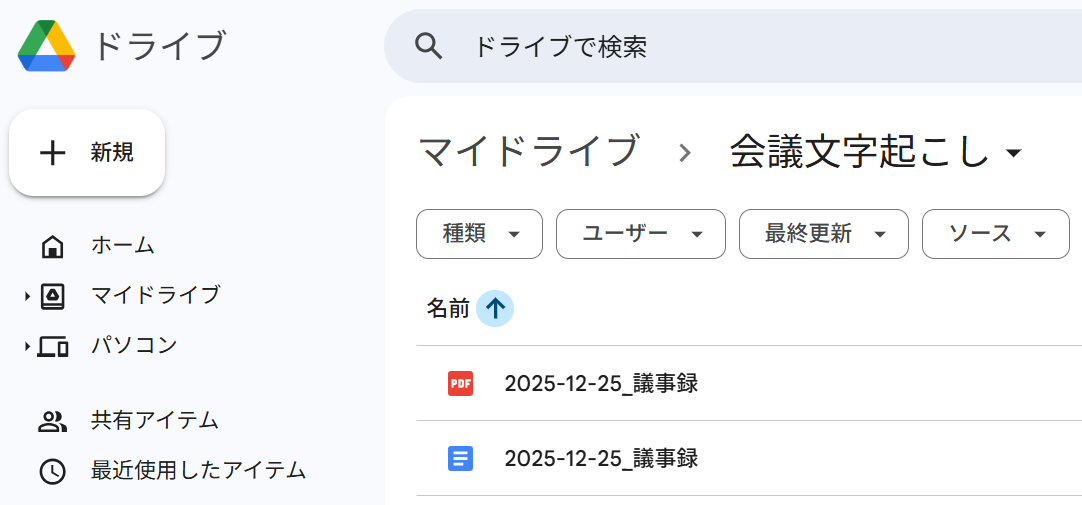Click the Home icon in sidebar
Image resolution: width=1082 pixels, height=505 pixels.
pos(52,246)
